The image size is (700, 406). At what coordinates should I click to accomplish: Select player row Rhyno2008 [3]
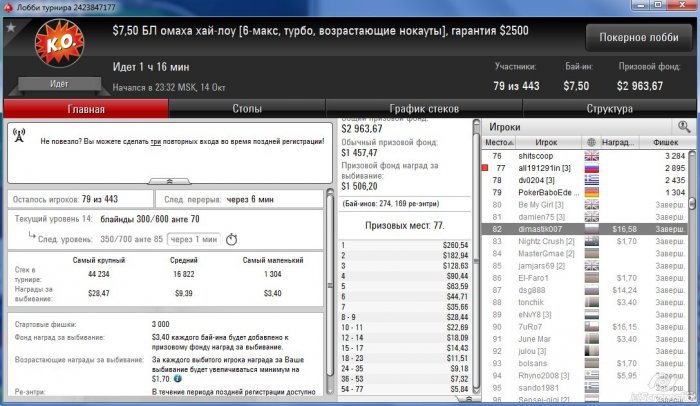(585, 376)
